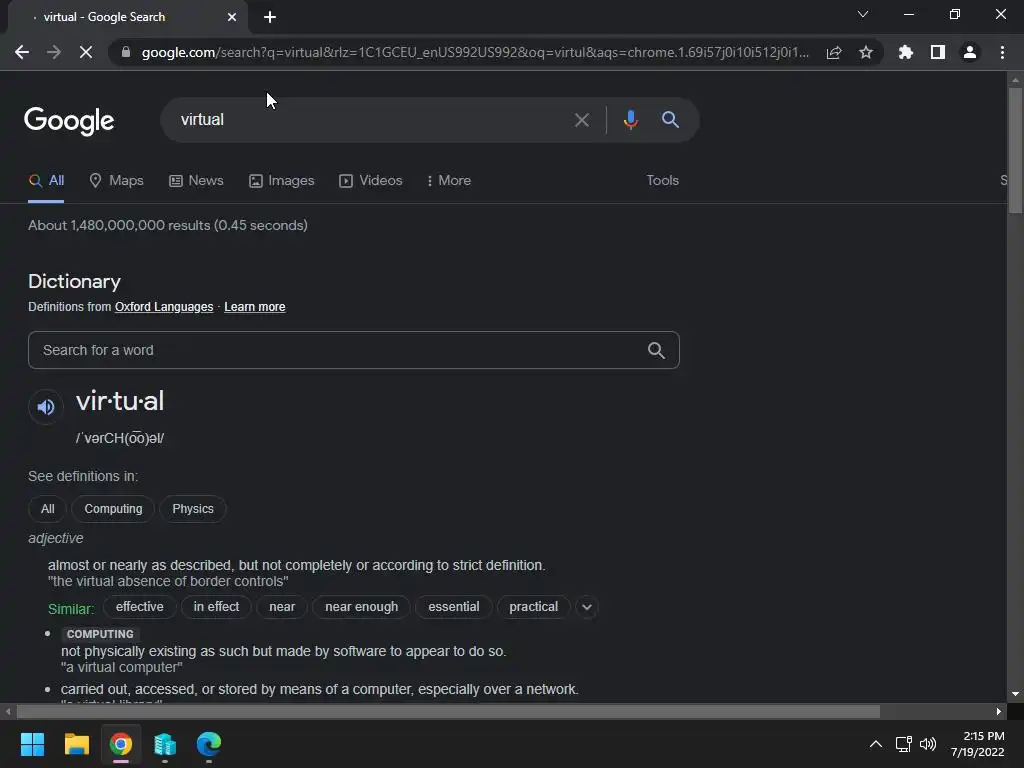Click the horizontal scrollbar thumb
Image resolution: width=1024 pixels, height=768 pixels.
448,711
